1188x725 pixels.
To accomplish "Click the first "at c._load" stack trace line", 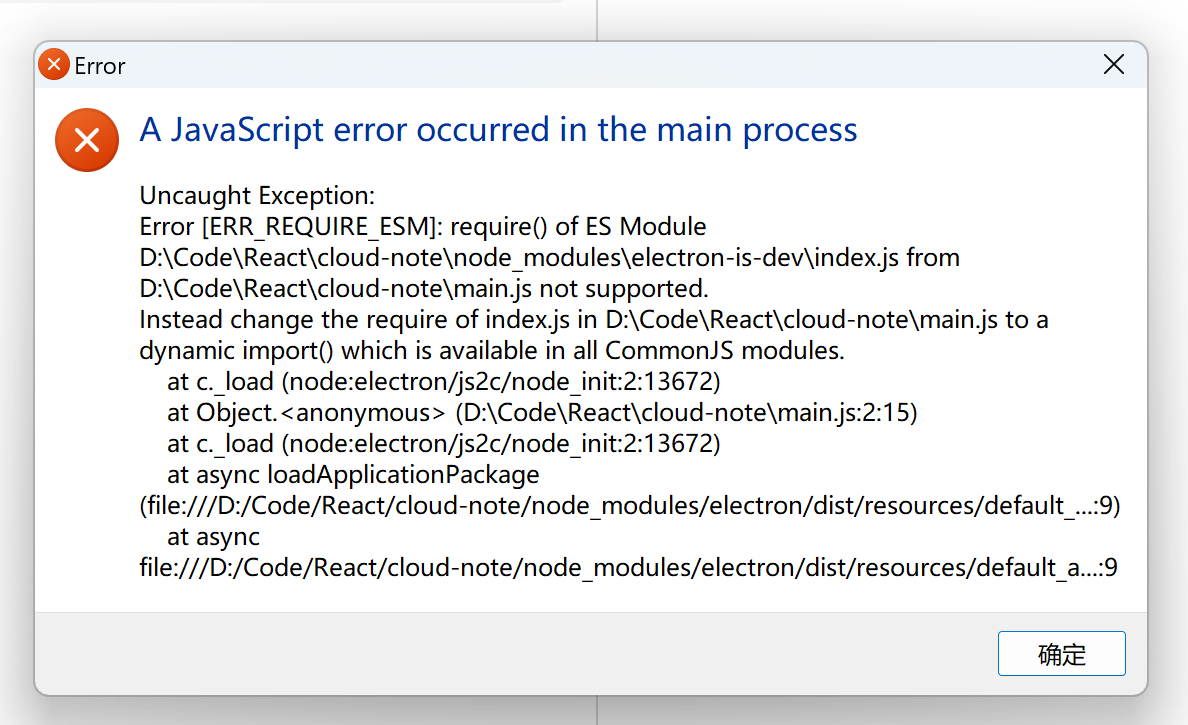I will click(x=443, y=382).
